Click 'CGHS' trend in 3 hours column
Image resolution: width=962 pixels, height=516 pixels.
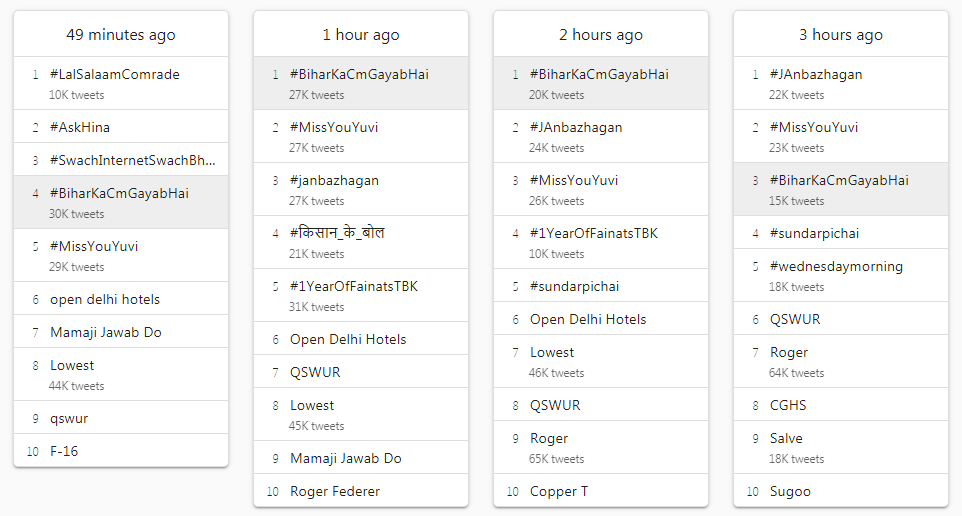pos(841,405)
